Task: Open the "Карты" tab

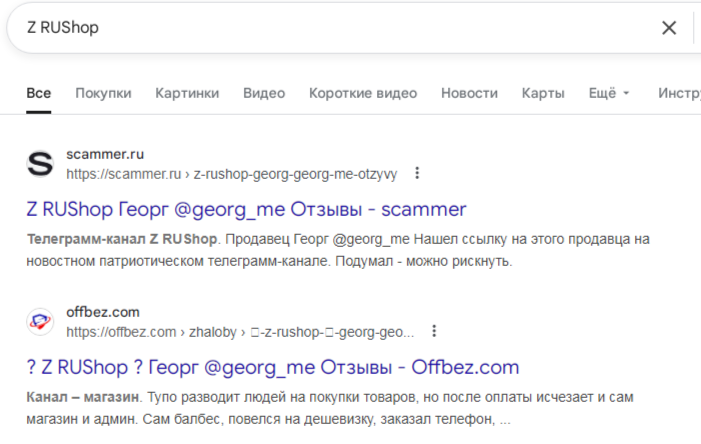Action: click(x=543, y=93)
